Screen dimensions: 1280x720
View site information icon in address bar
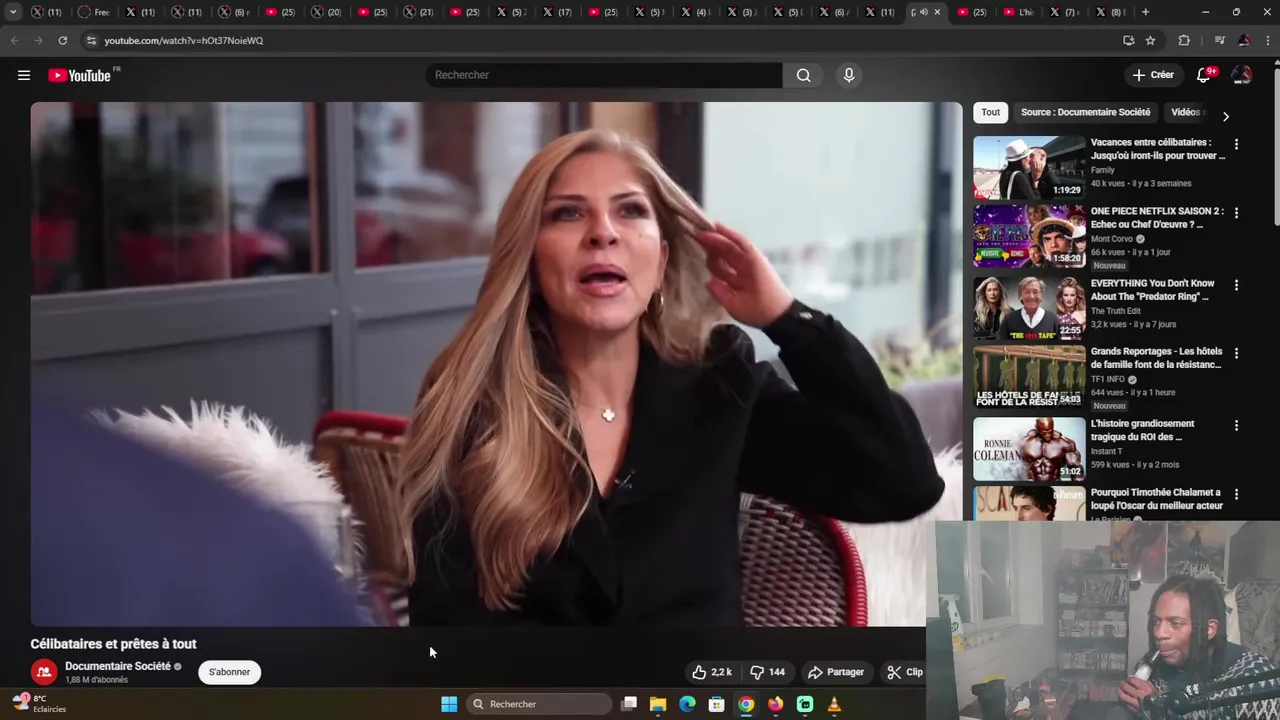(x=91, y=40)
